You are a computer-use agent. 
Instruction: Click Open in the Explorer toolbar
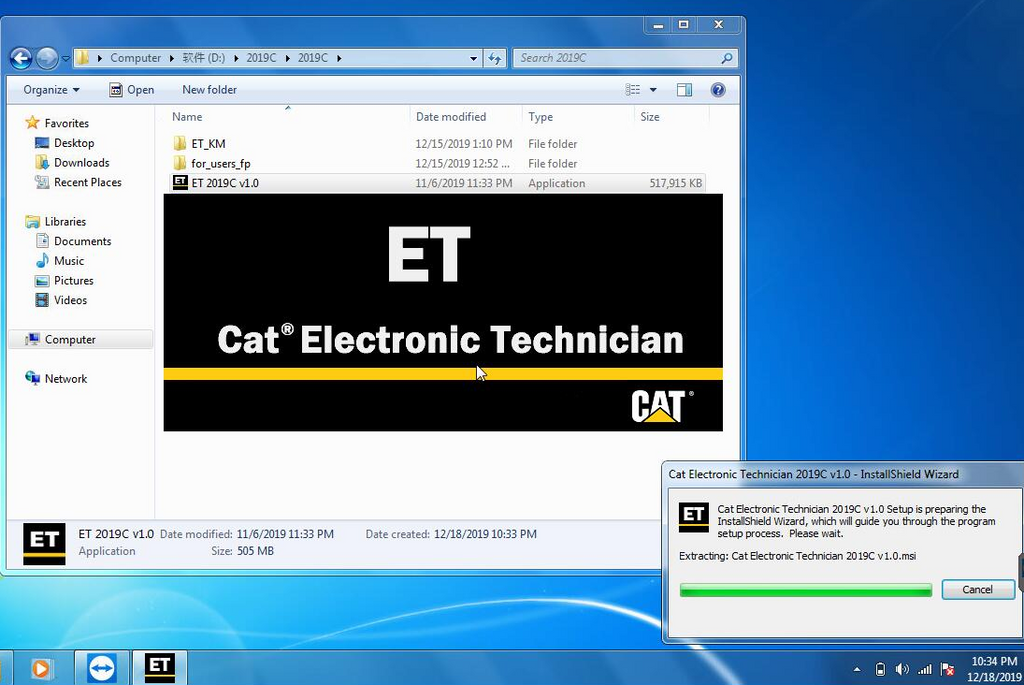132,89
